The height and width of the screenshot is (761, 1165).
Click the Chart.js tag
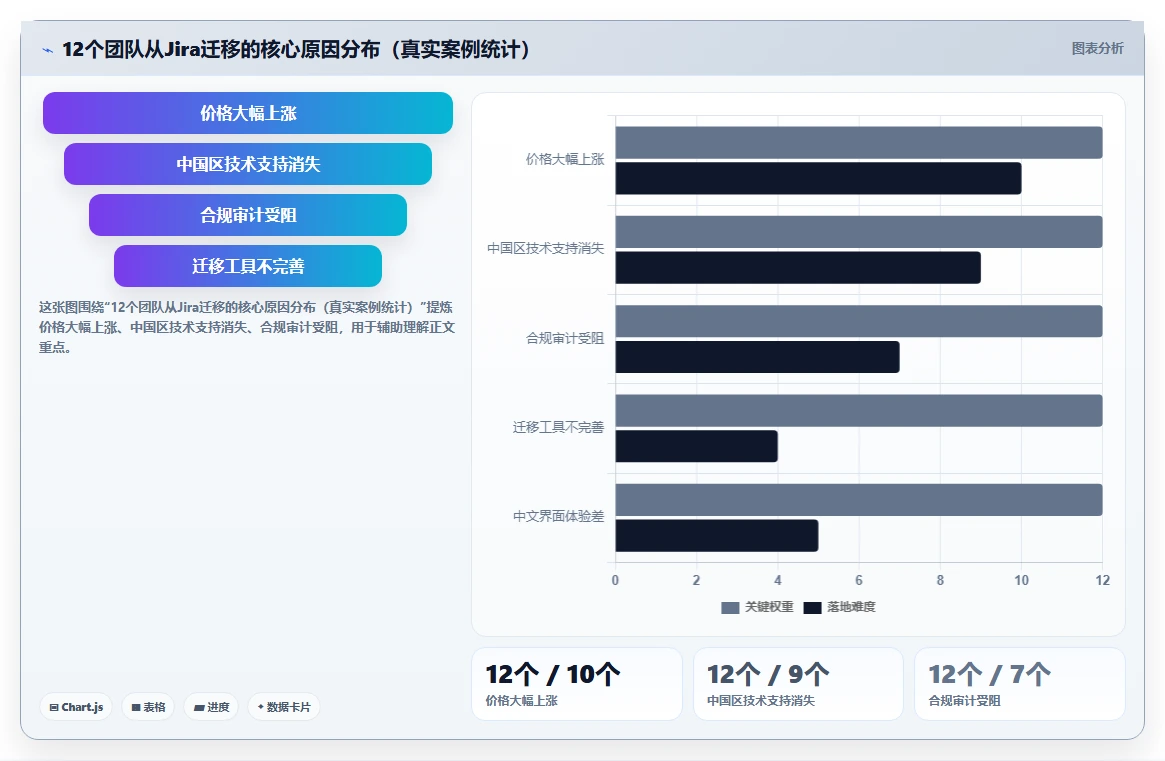(x=76, y=707)
